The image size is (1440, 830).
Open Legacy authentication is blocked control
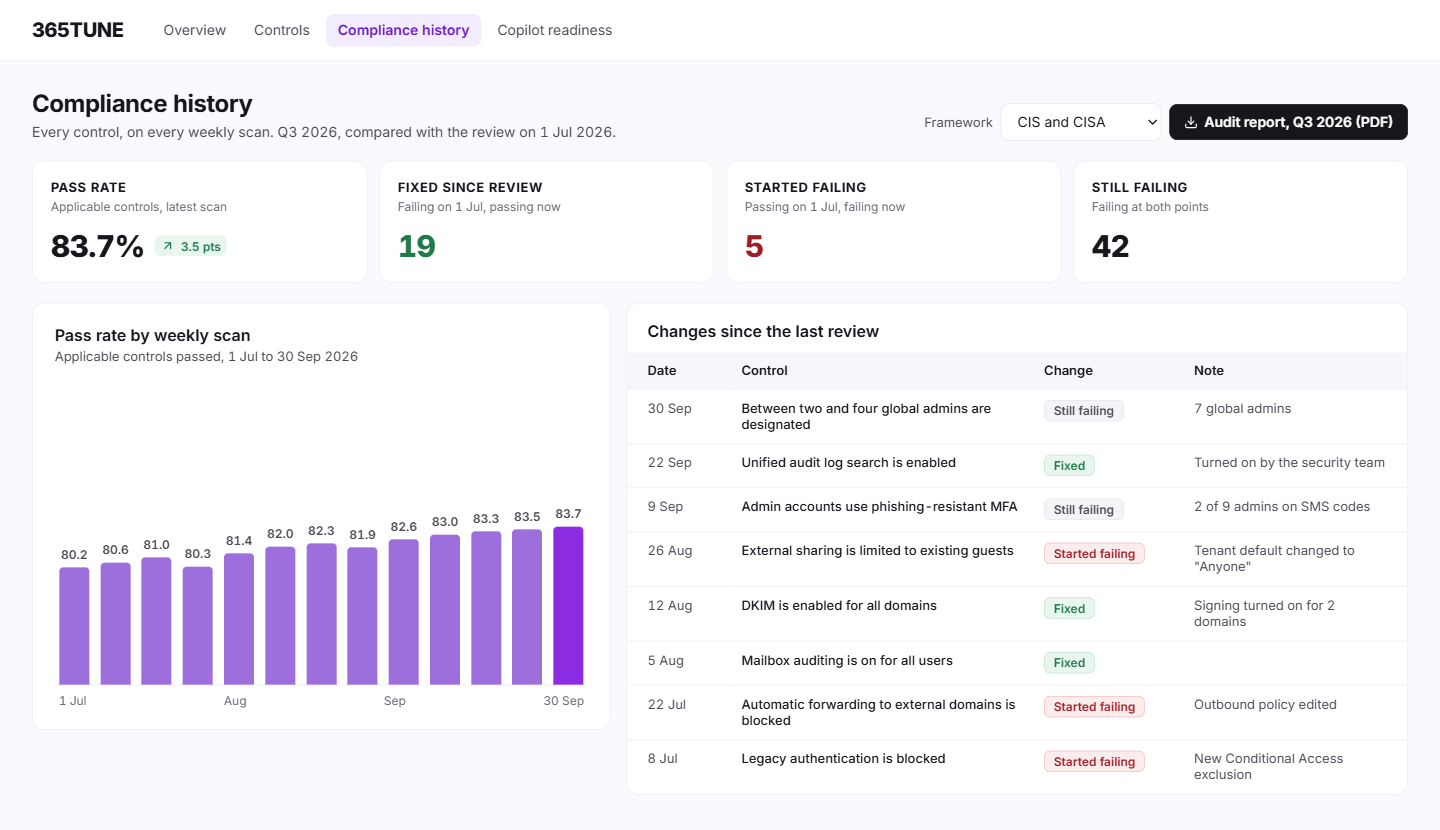click(x=844, y=758)
